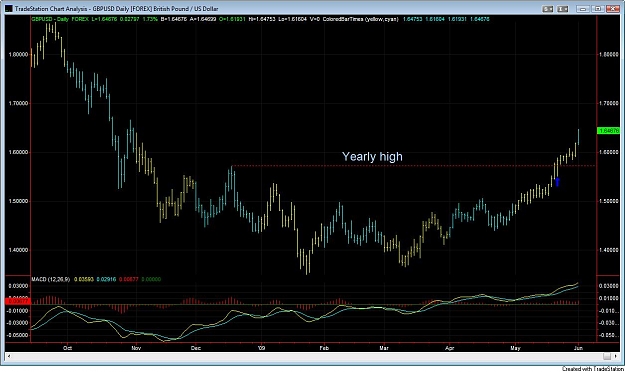This screenshot has width=625, height=372.
Task: Minimize the Chart Analysis window
Action: click(583, 9)
